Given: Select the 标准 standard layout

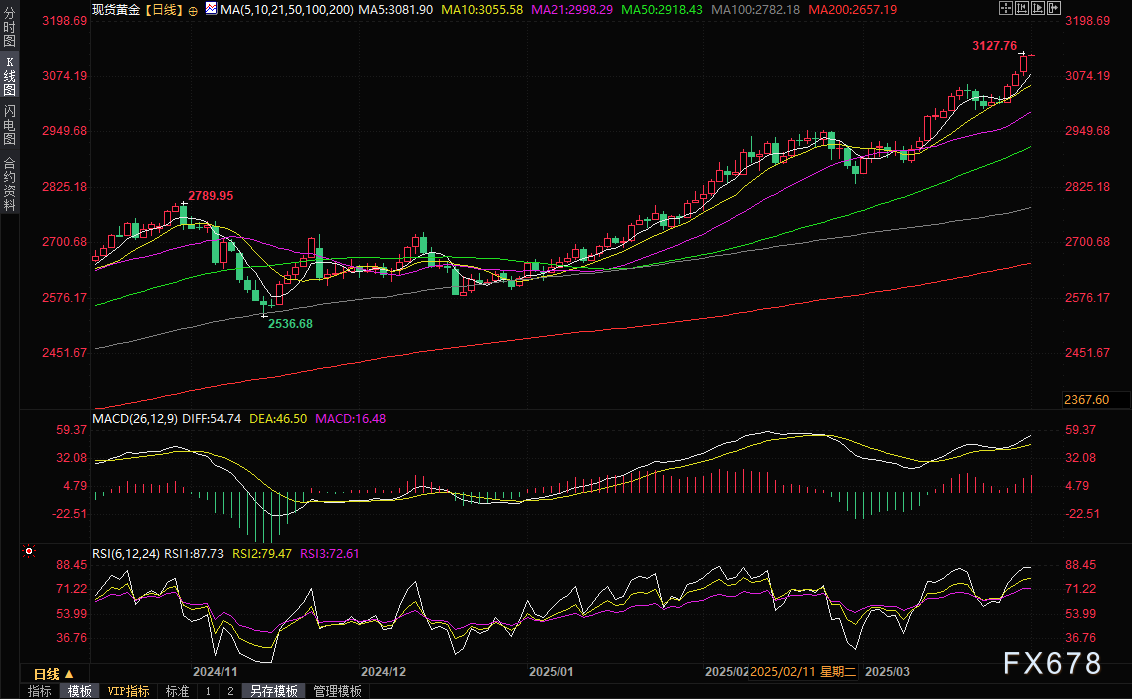Looking at the screenshot, I should click(x=177, y=691).
